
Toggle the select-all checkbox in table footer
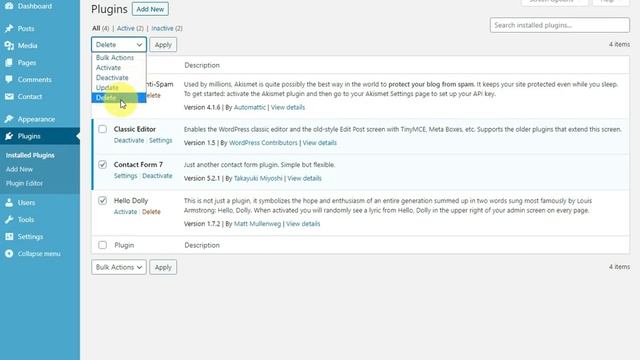coord(102,245)
